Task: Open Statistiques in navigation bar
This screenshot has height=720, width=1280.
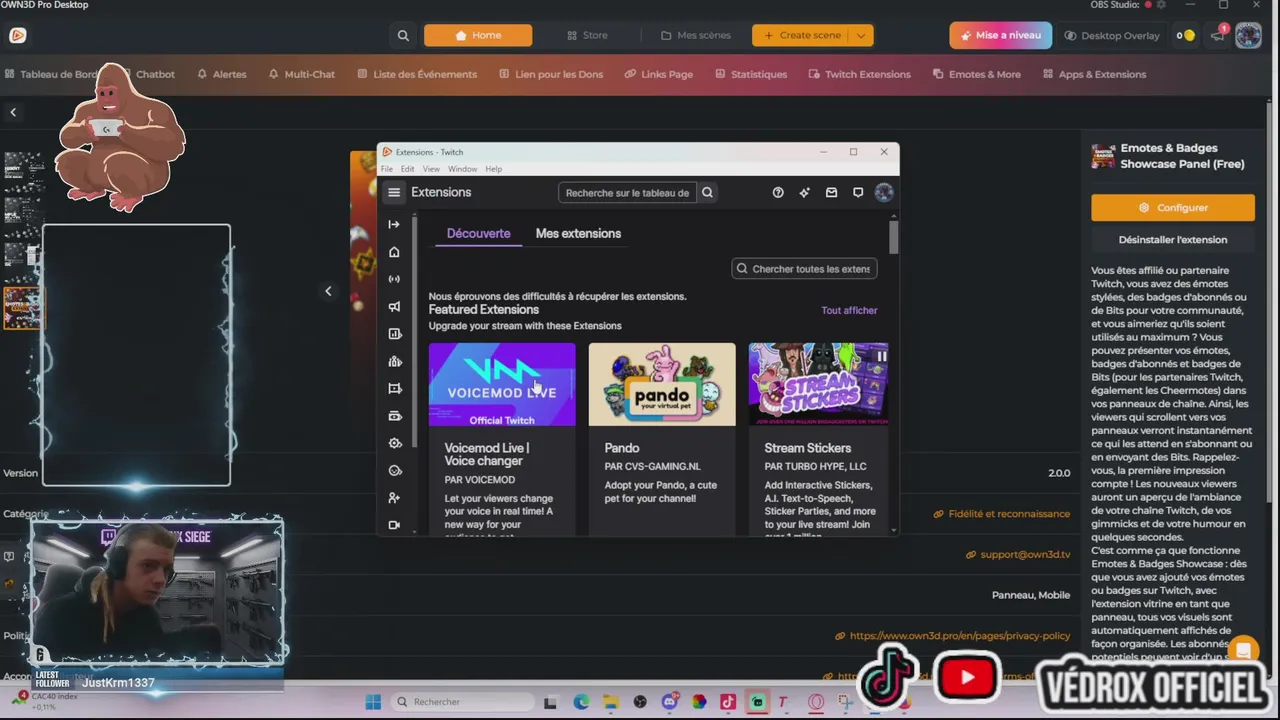Action: pos(751,74)
